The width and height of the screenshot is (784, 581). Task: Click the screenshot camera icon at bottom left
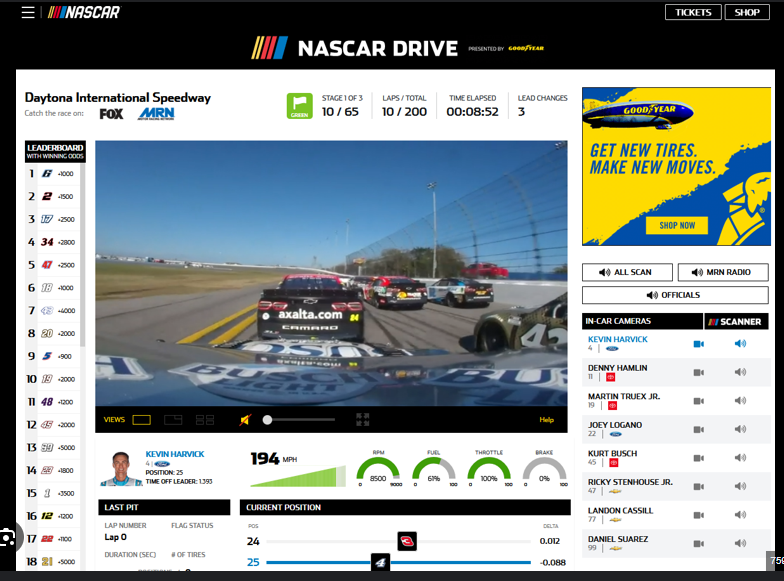pyautogui.click(x=8, y=538)
